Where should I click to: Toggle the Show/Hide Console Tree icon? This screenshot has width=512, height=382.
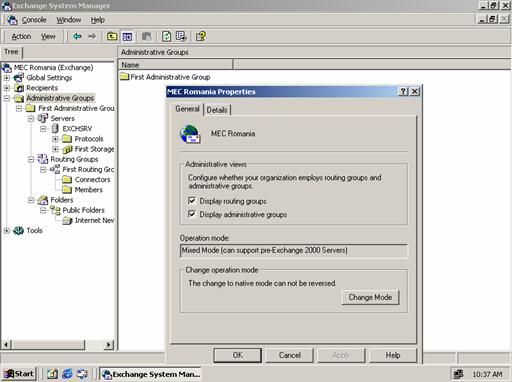click(x=127, y=36)
